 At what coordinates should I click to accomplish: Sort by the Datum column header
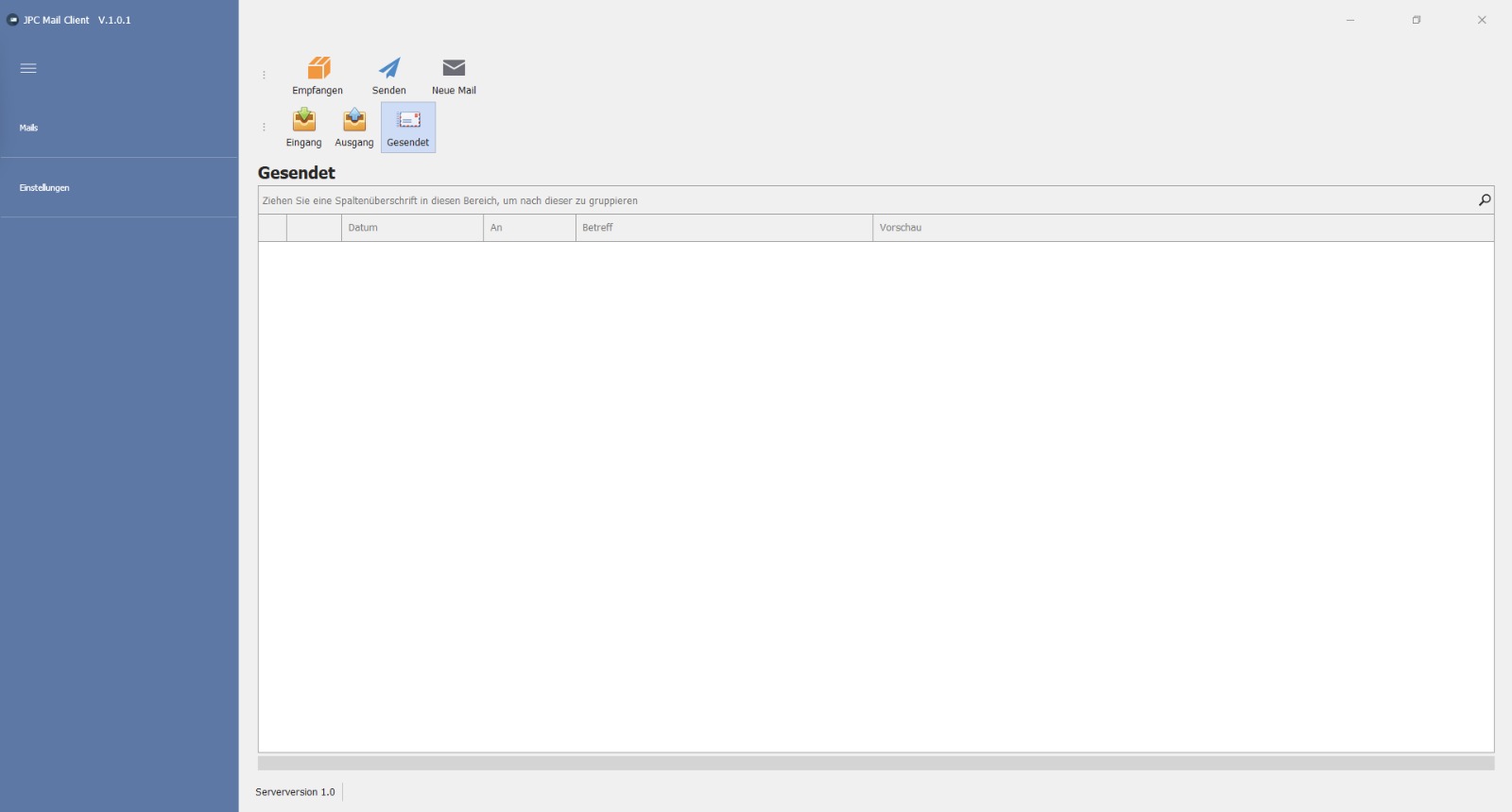pyautogui.click(x=411, y=228)
